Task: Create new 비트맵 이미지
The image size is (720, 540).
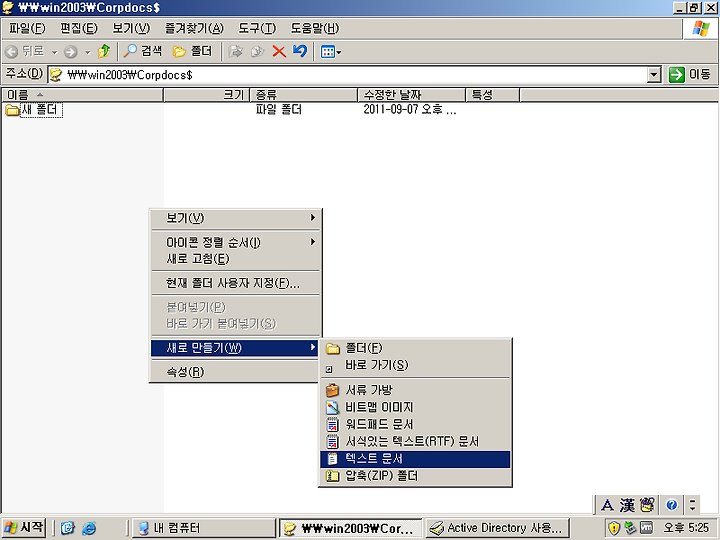Action: tap(416, 407)
